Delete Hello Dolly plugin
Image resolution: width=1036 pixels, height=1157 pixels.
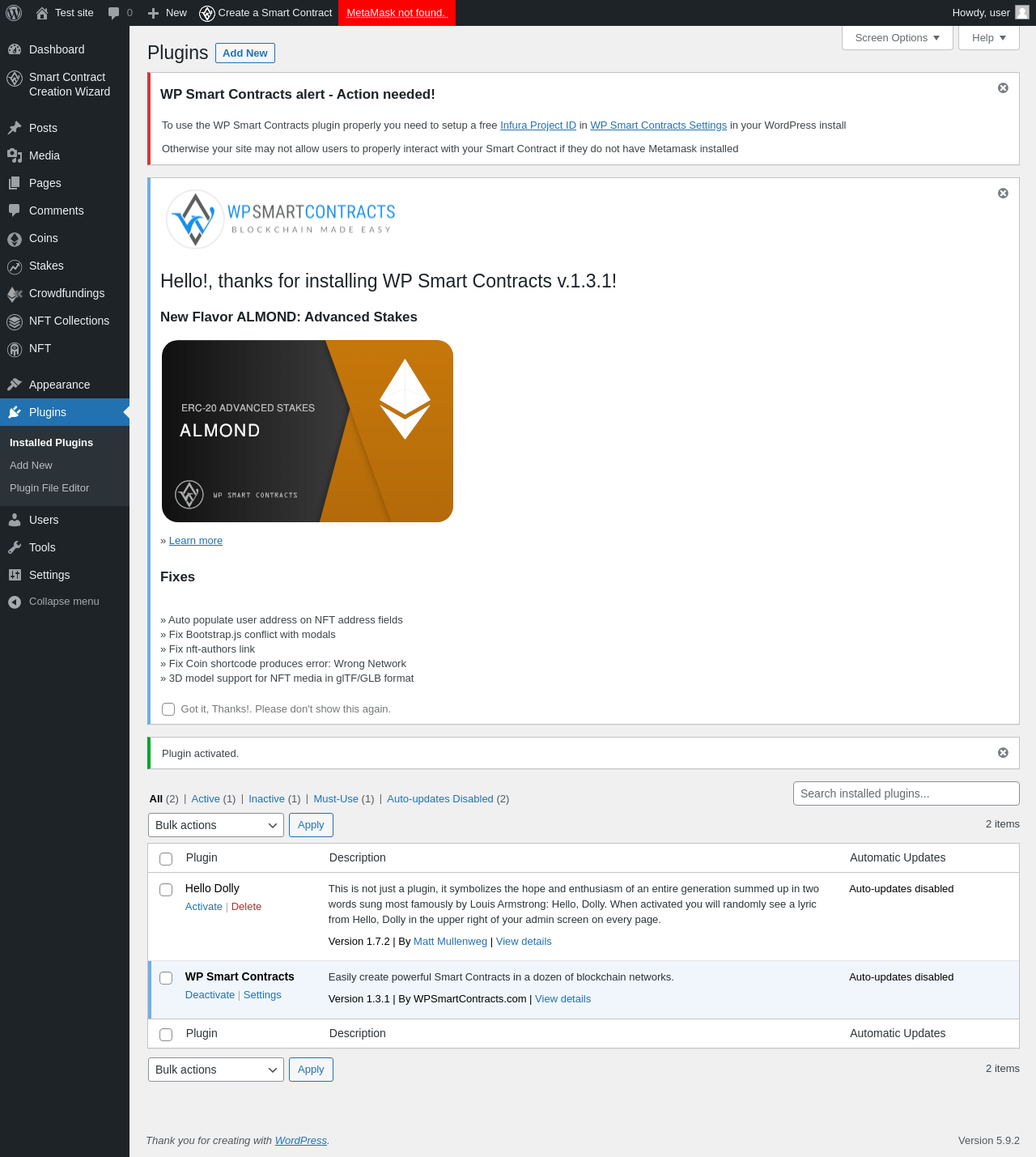coord(246,907)
